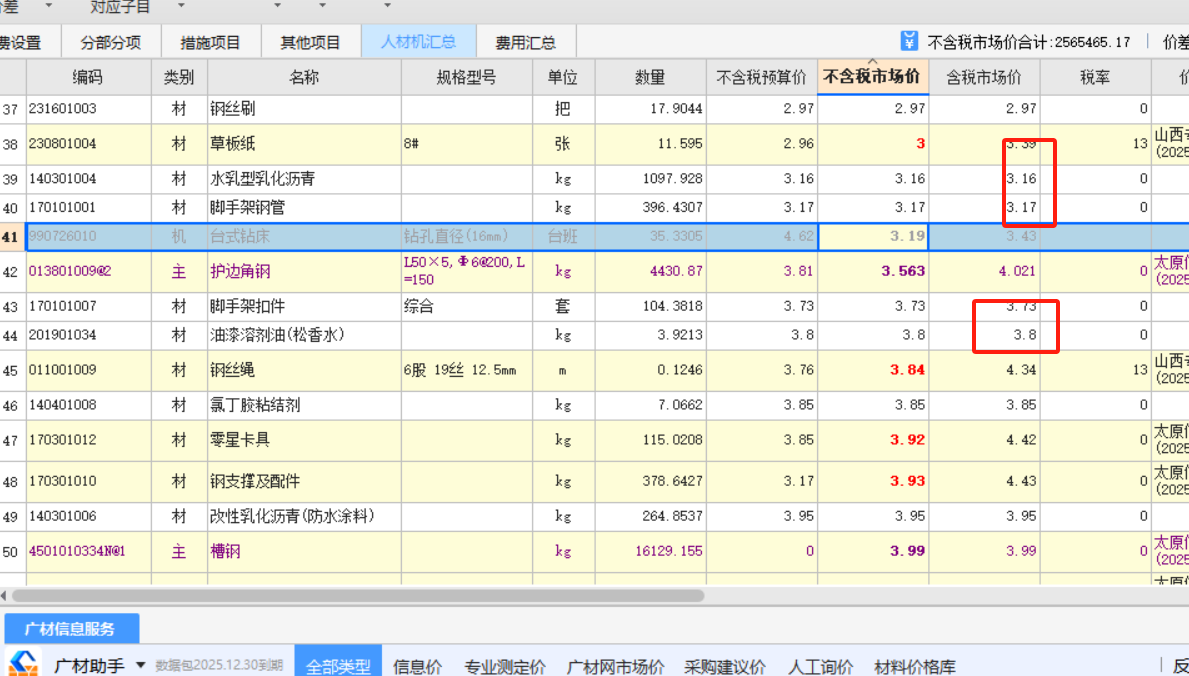
Task: Select the 氯丁胶粘结剂 name cell
Action: [x=304, y=405]
